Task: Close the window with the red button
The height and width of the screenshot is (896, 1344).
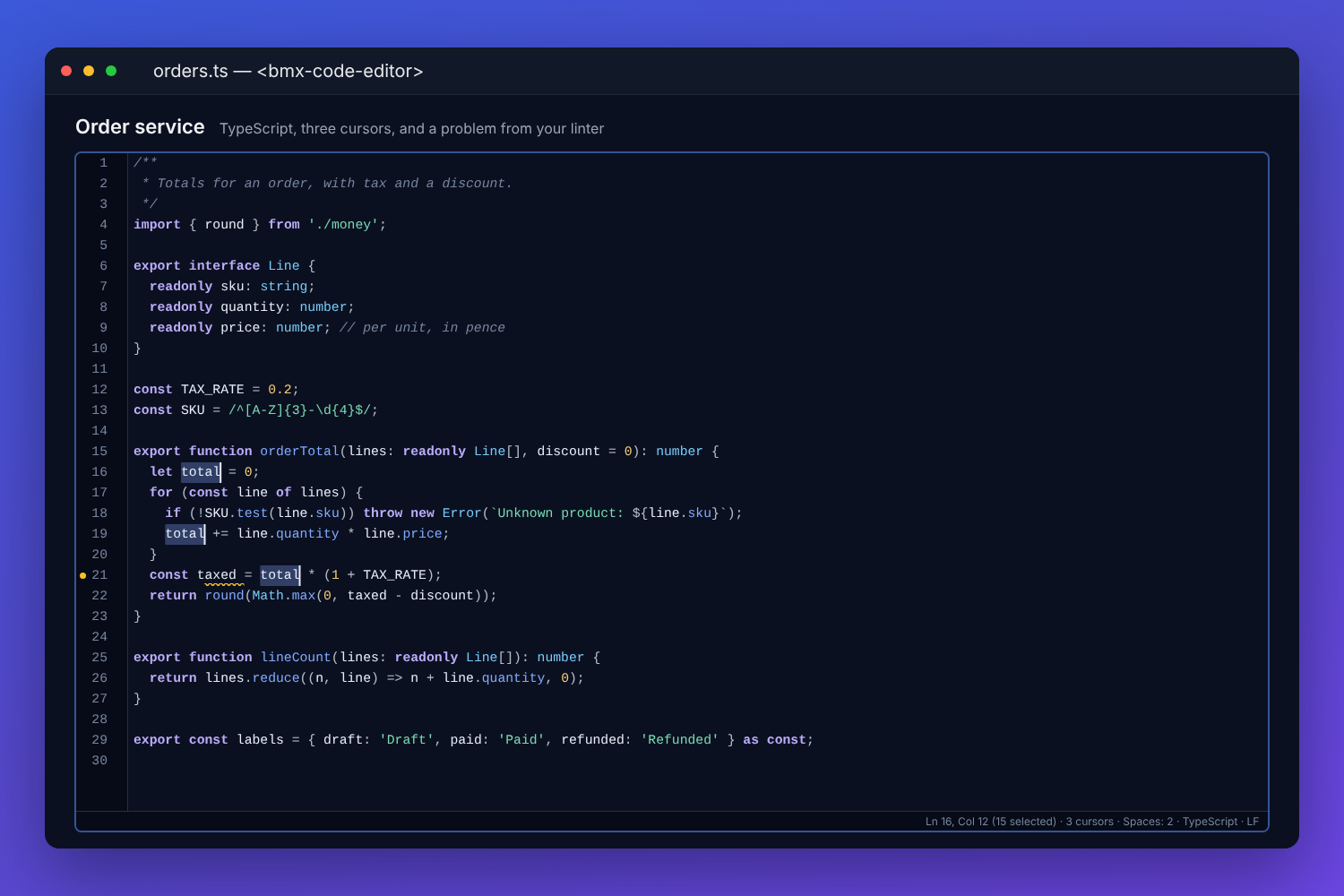Action: click(x=66, y=71)
